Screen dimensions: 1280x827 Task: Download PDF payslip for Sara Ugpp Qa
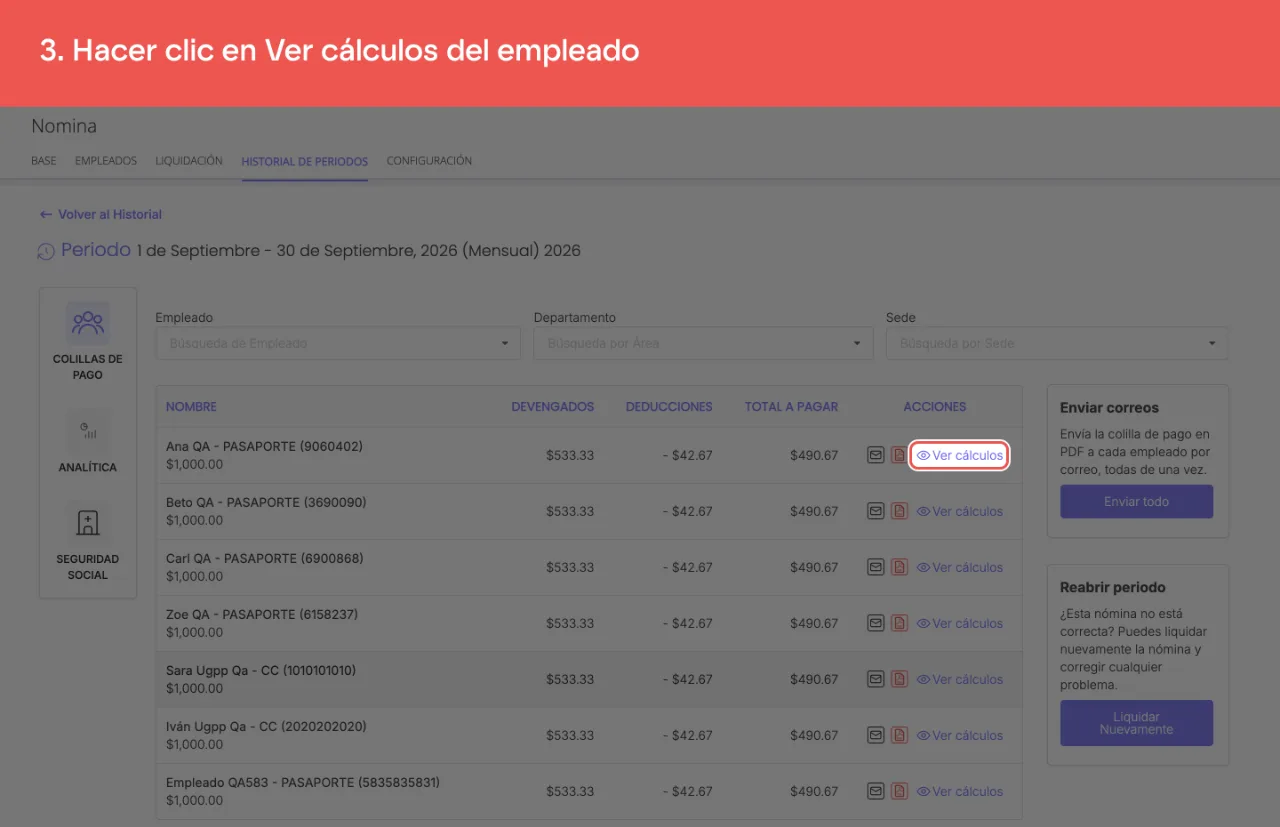[x=899, y=679]
